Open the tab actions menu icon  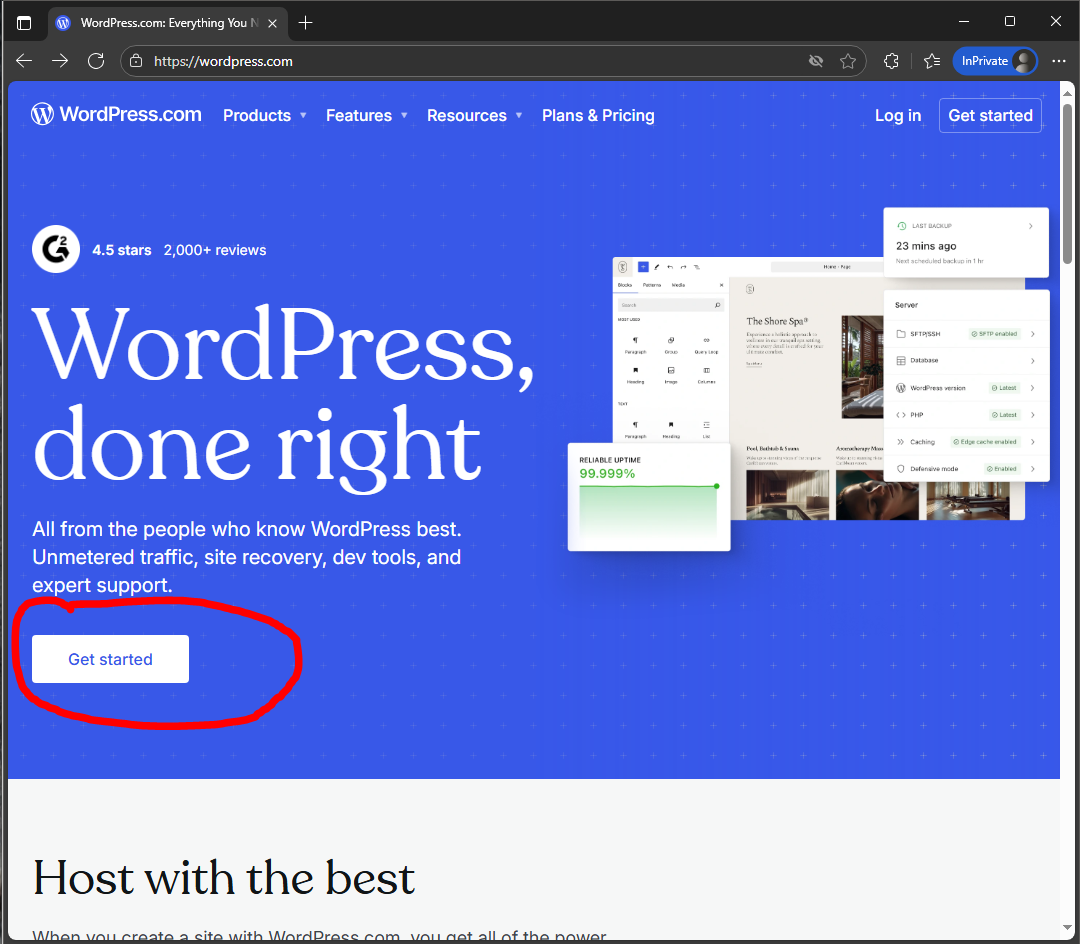[24, 23]
